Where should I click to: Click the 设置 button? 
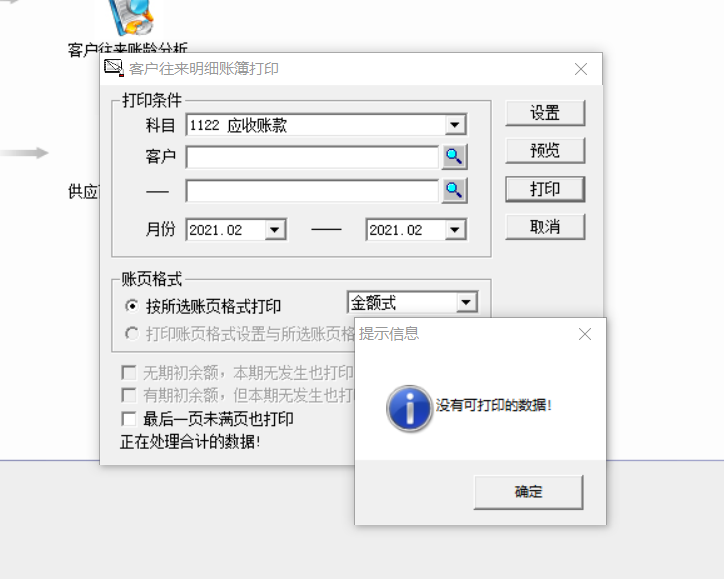[545, 113]
